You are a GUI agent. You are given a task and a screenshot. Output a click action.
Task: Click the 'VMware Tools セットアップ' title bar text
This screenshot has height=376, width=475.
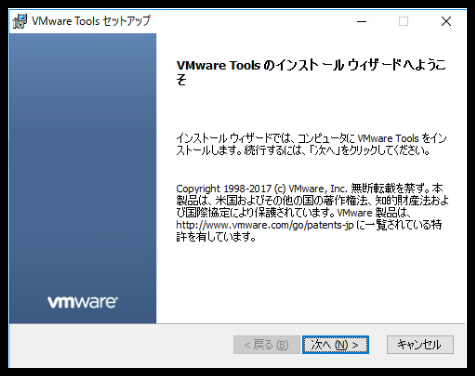pos(91,21)
